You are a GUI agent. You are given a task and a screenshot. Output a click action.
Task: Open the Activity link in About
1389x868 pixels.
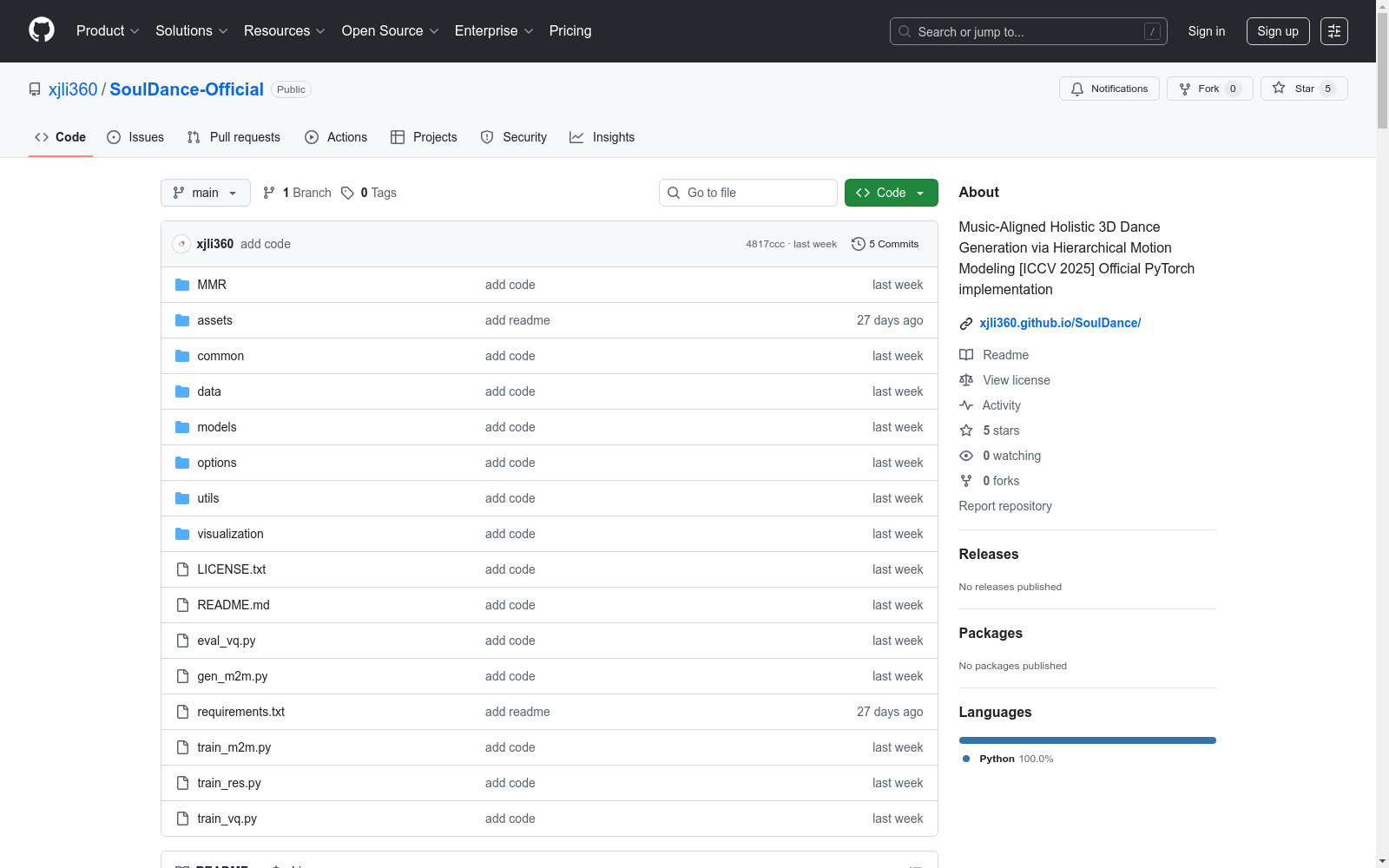click(x=991, y=405)
